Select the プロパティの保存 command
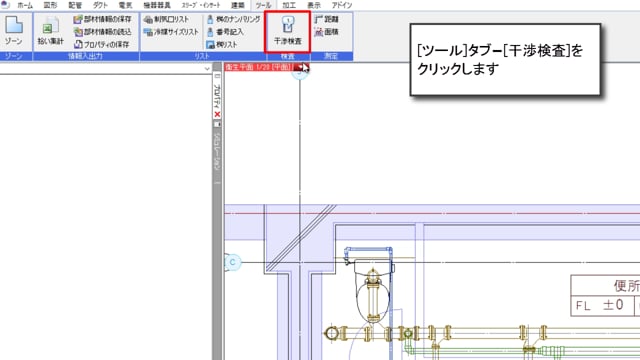Viewport: 640px width, 360px height. [102, 44]
